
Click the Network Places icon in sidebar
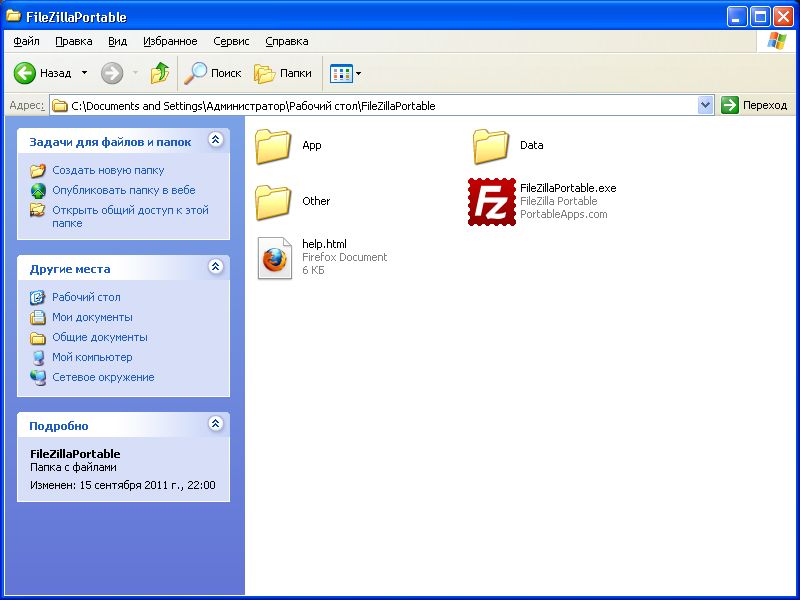pyautogui.click(x=38, y=378)
